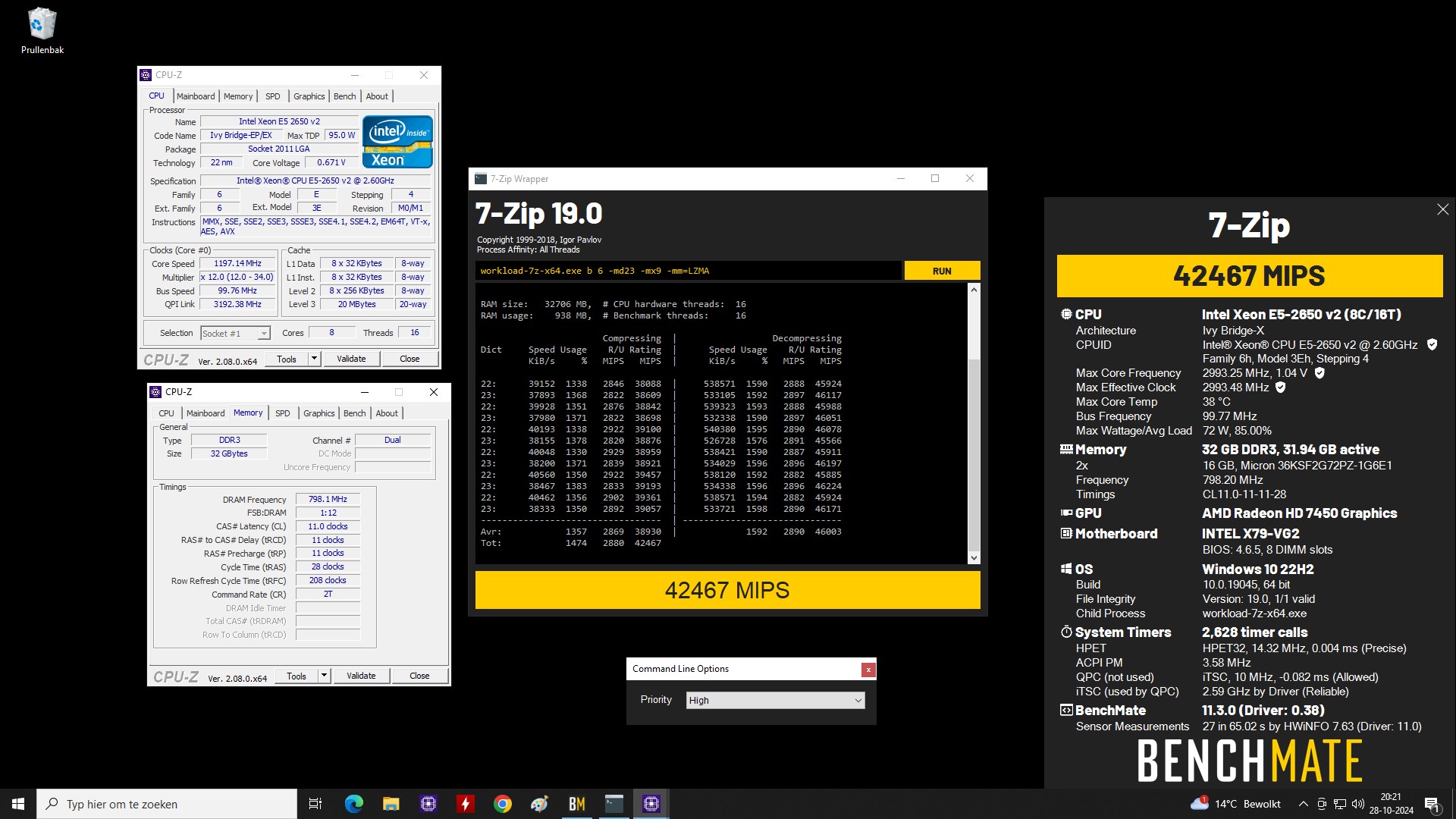This screenshot has width=1456, height=819.
Task: Click the CPU chip icon in BenchMate panel
Action: pyautogui.click(x=1066, y=314)
